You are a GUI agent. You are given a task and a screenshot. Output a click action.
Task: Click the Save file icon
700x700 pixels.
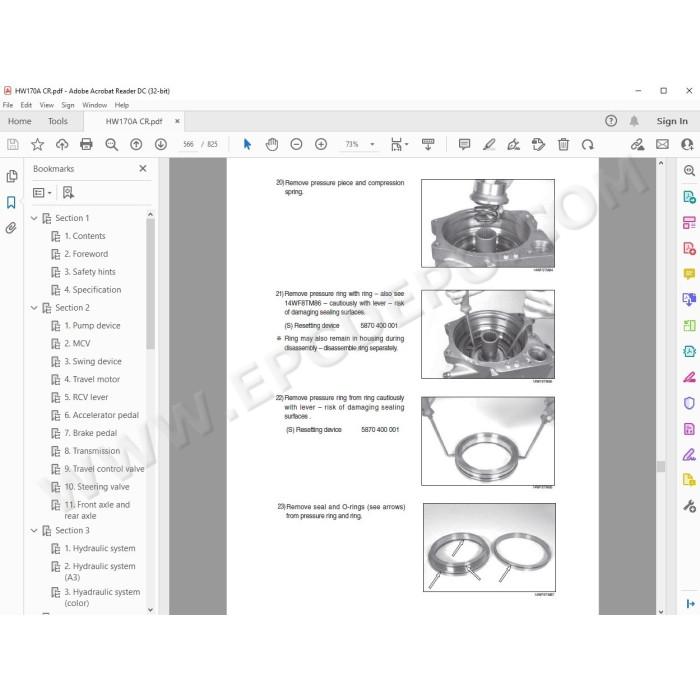[x=12, y=144]
